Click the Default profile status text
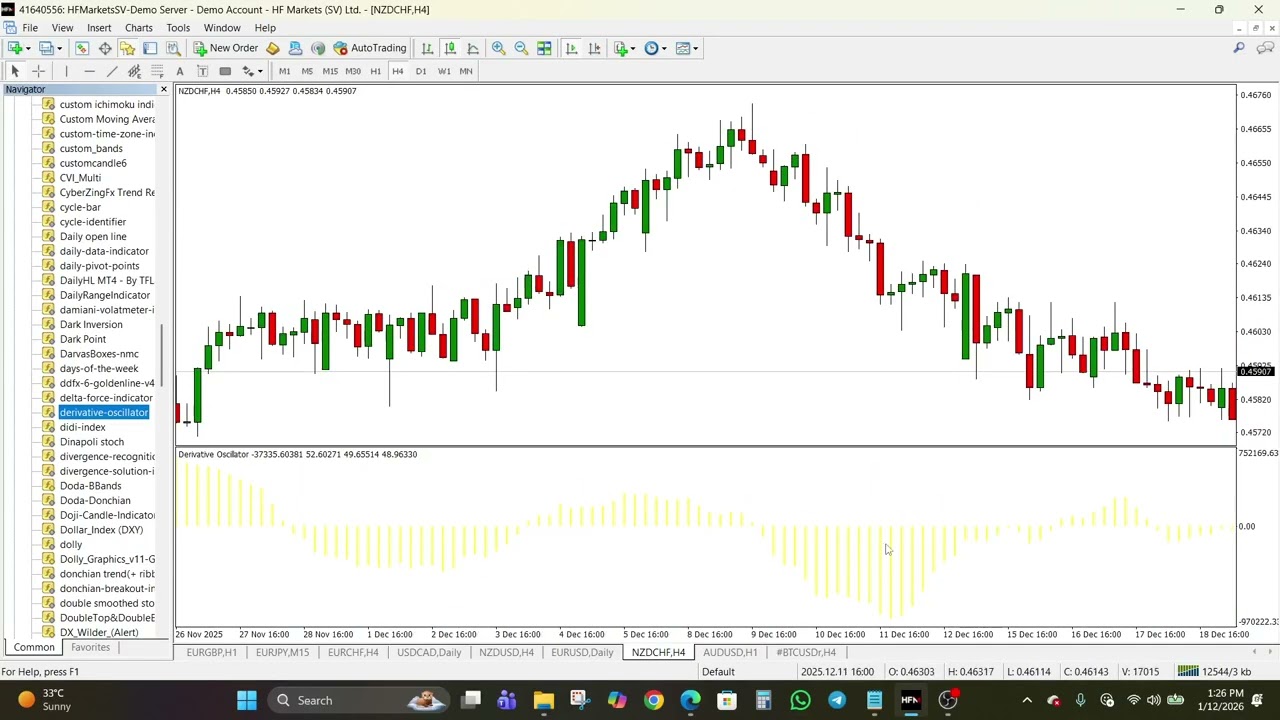1280x720 pixels. (718, 672)
